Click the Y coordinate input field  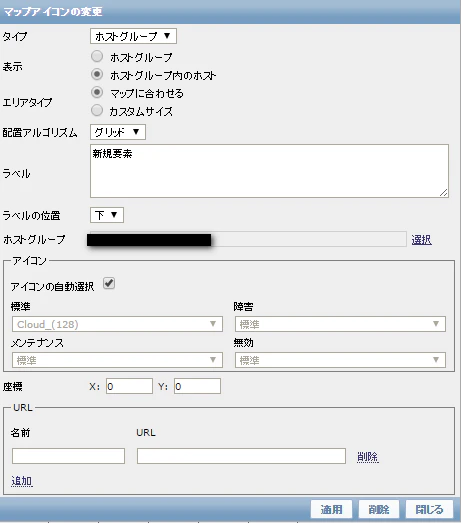(197, 386)
